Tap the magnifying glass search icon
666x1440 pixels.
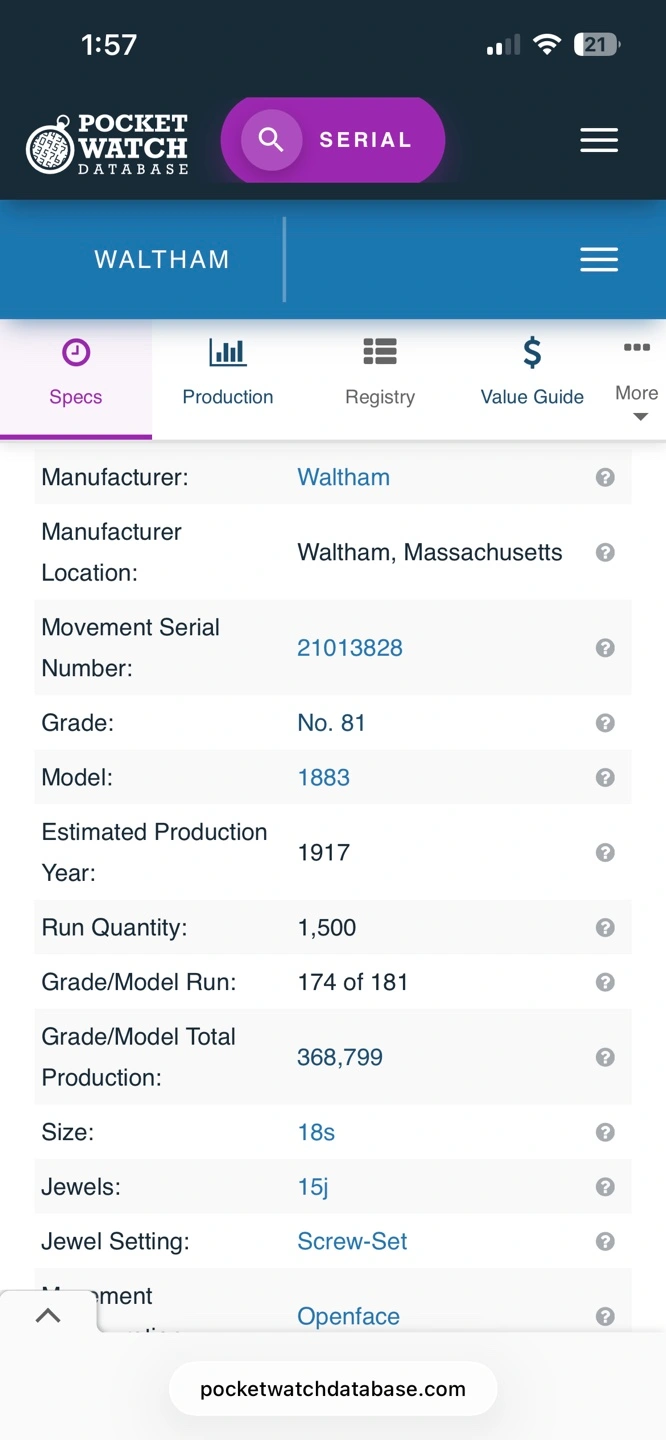pos(271,140)
